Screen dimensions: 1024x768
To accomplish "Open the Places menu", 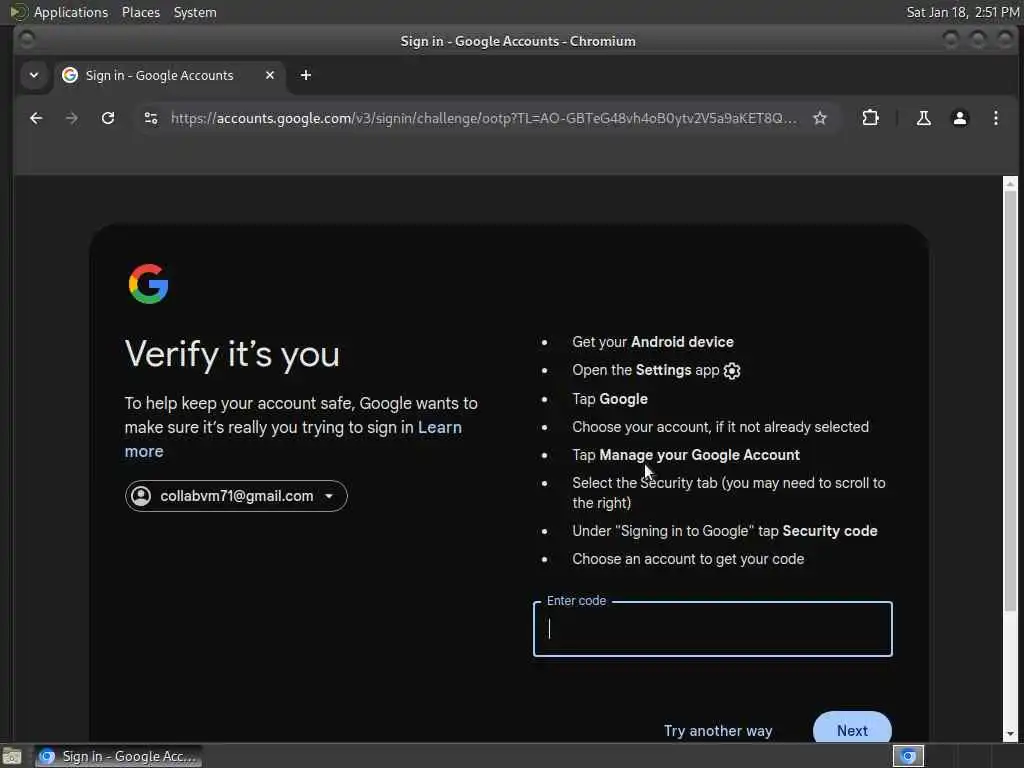I will 141,12.
